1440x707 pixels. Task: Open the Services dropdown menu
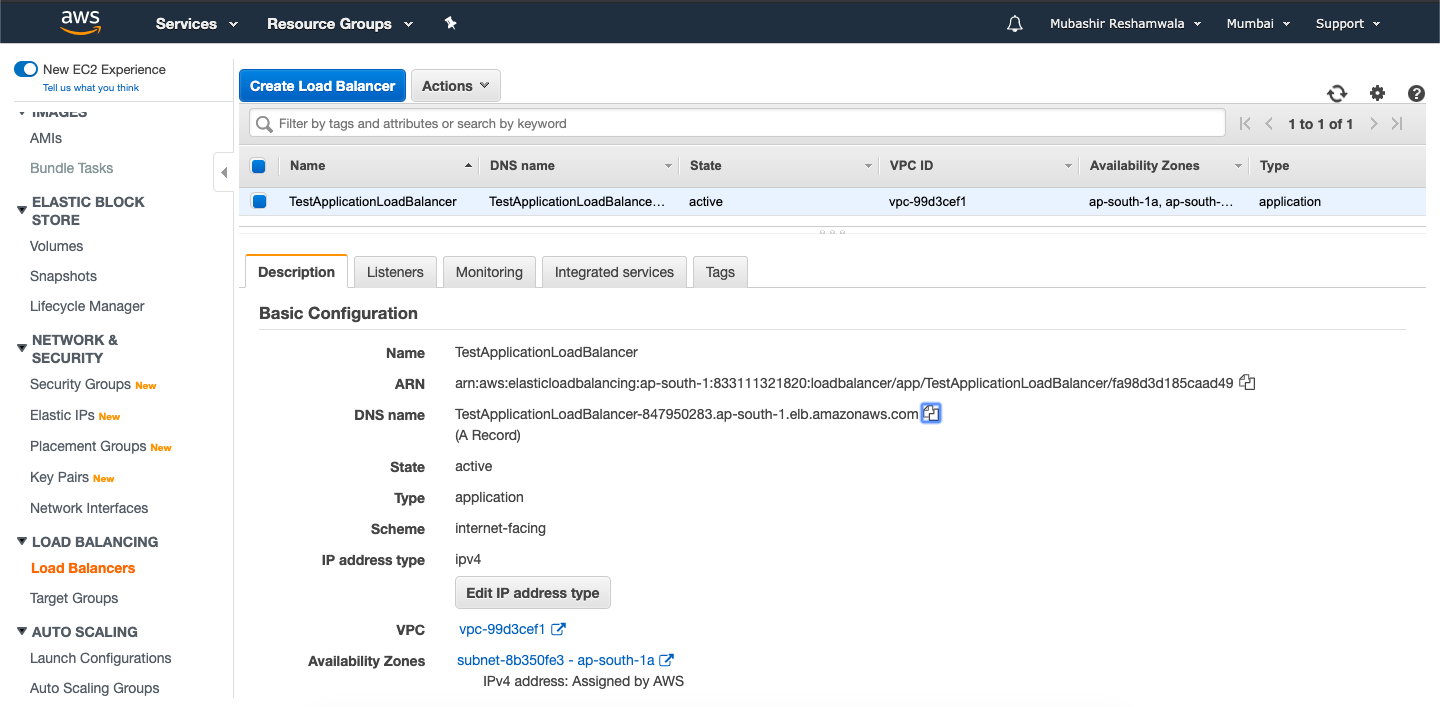pyautogui.click(x=197, y=23)
